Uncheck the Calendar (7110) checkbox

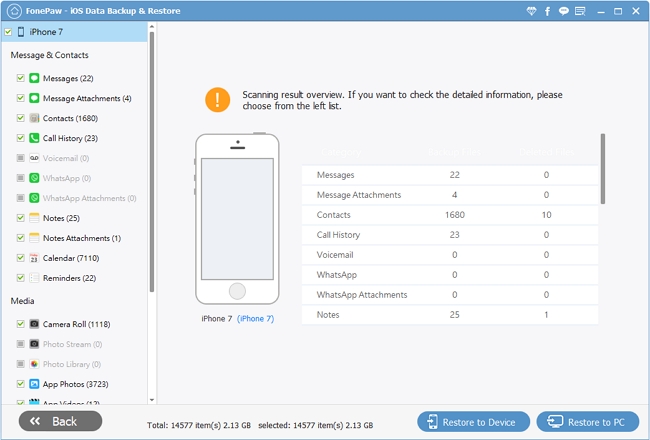(x=20, y=258)
